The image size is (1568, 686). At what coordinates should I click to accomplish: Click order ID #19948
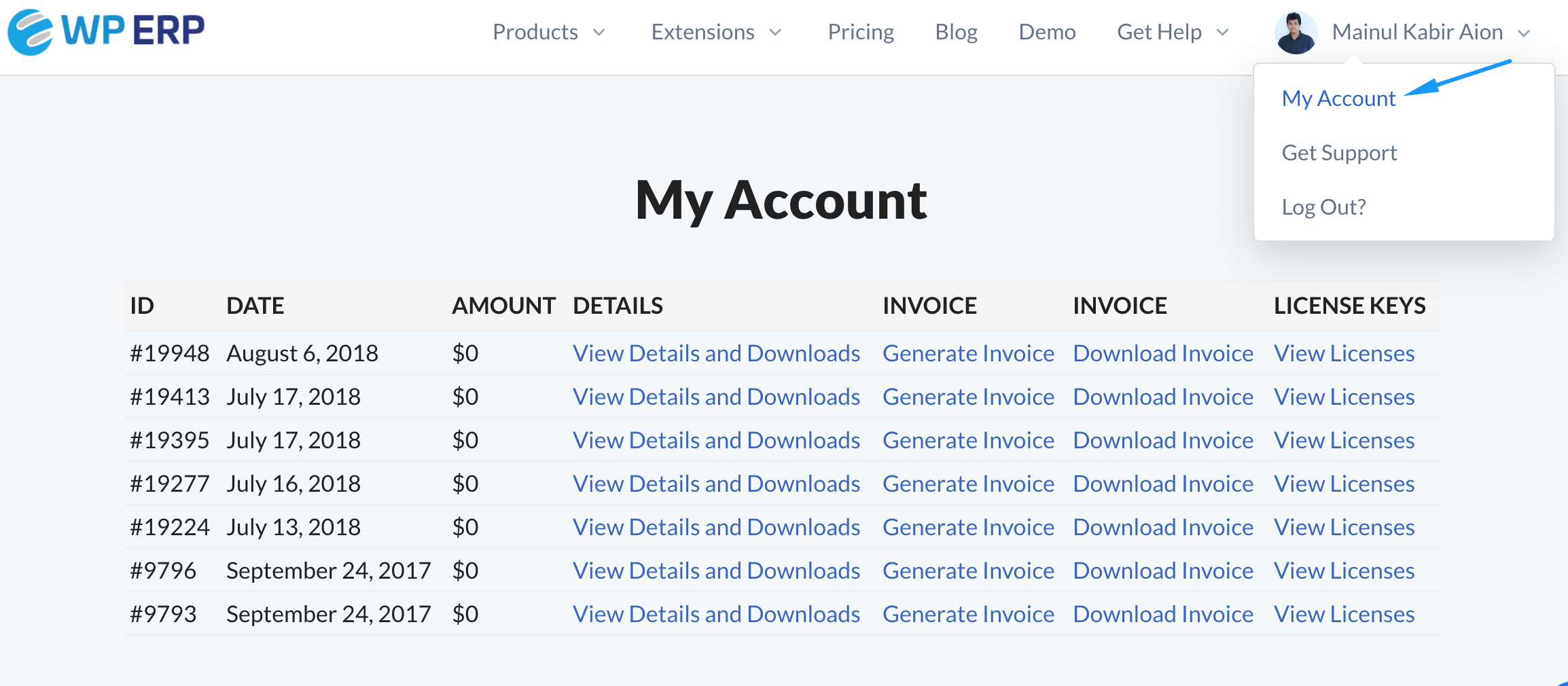[x=170, y=353]
